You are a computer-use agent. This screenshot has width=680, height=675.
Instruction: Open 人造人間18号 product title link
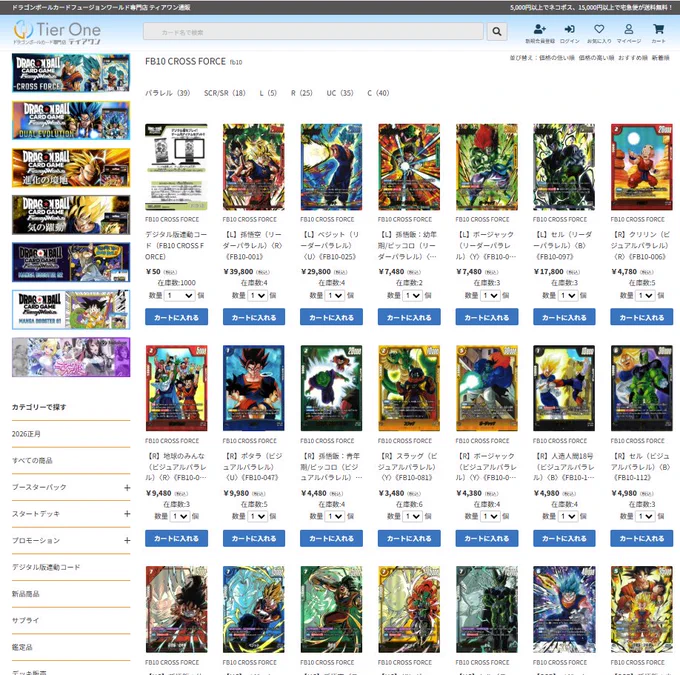click(564, 467)
